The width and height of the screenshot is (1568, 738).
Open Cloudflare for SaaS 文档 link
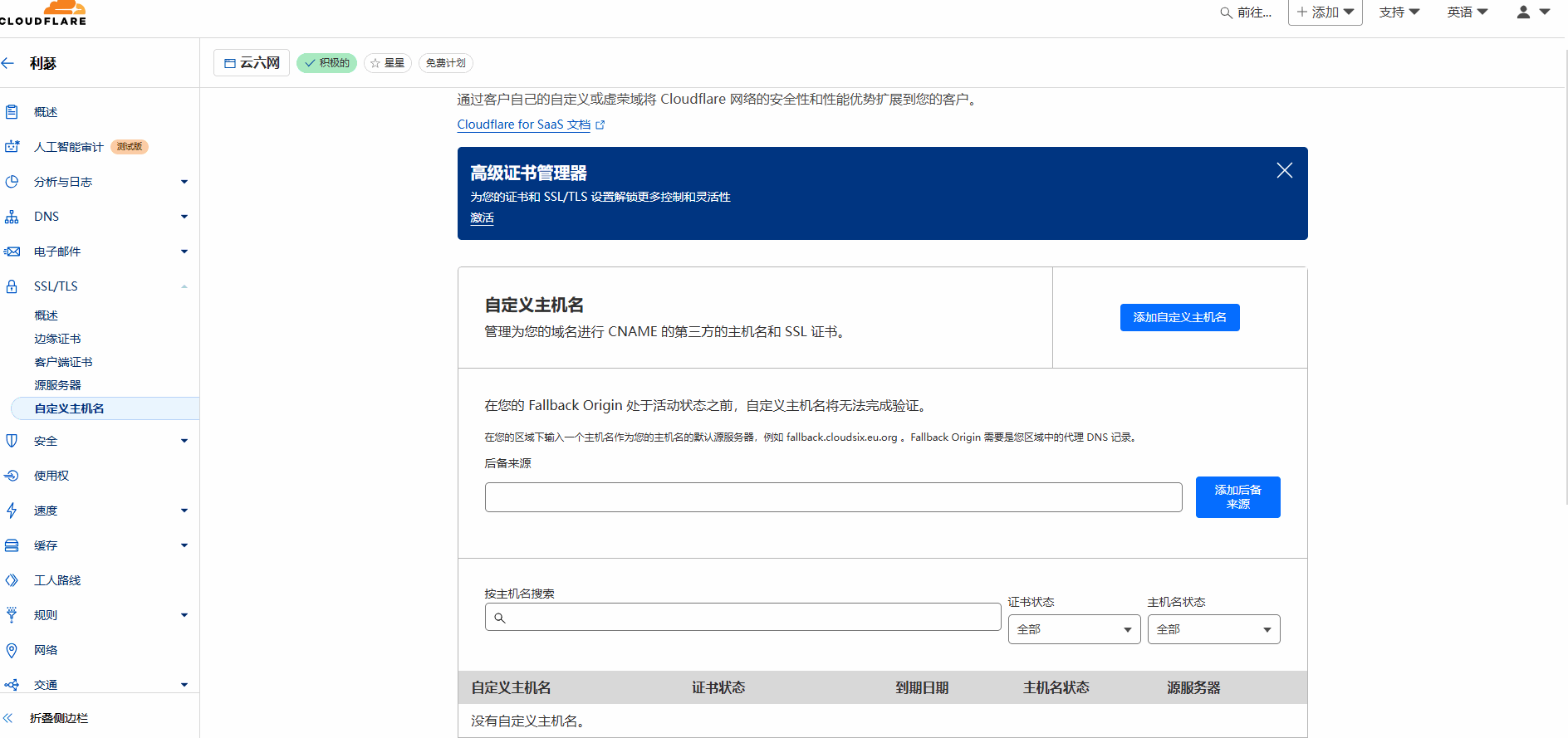pyautogui.click(x=524, y=125)
